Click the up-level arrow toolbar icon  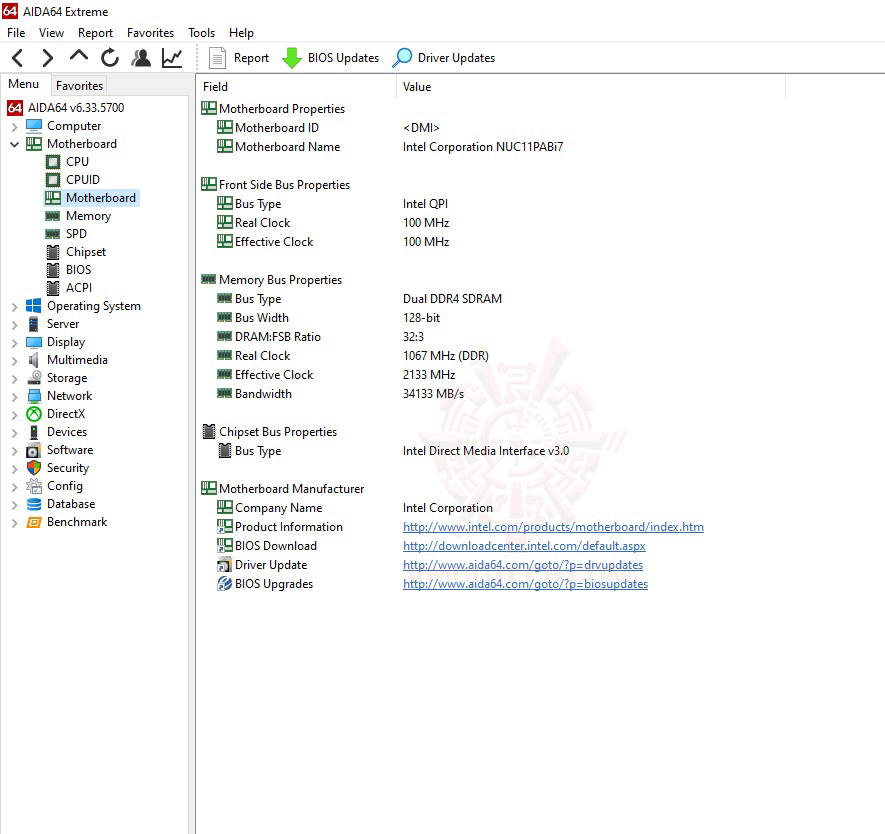coord(78,55)
